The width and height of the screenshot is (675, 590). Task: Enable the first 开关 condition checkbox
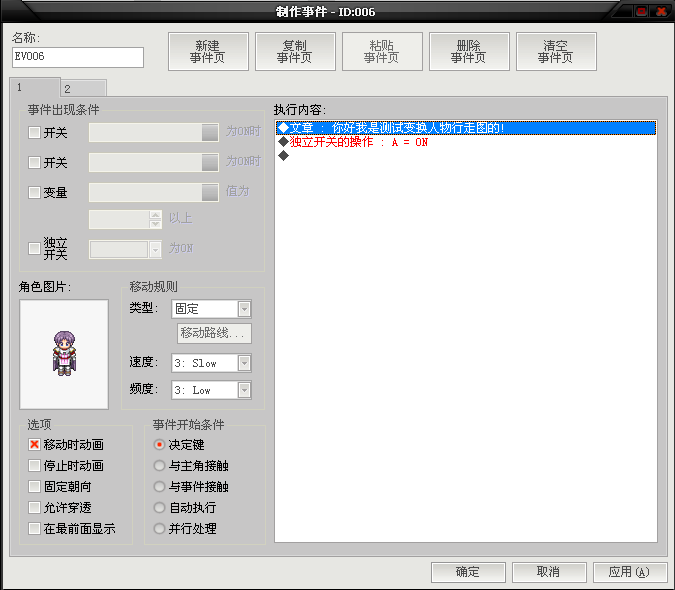34,133
